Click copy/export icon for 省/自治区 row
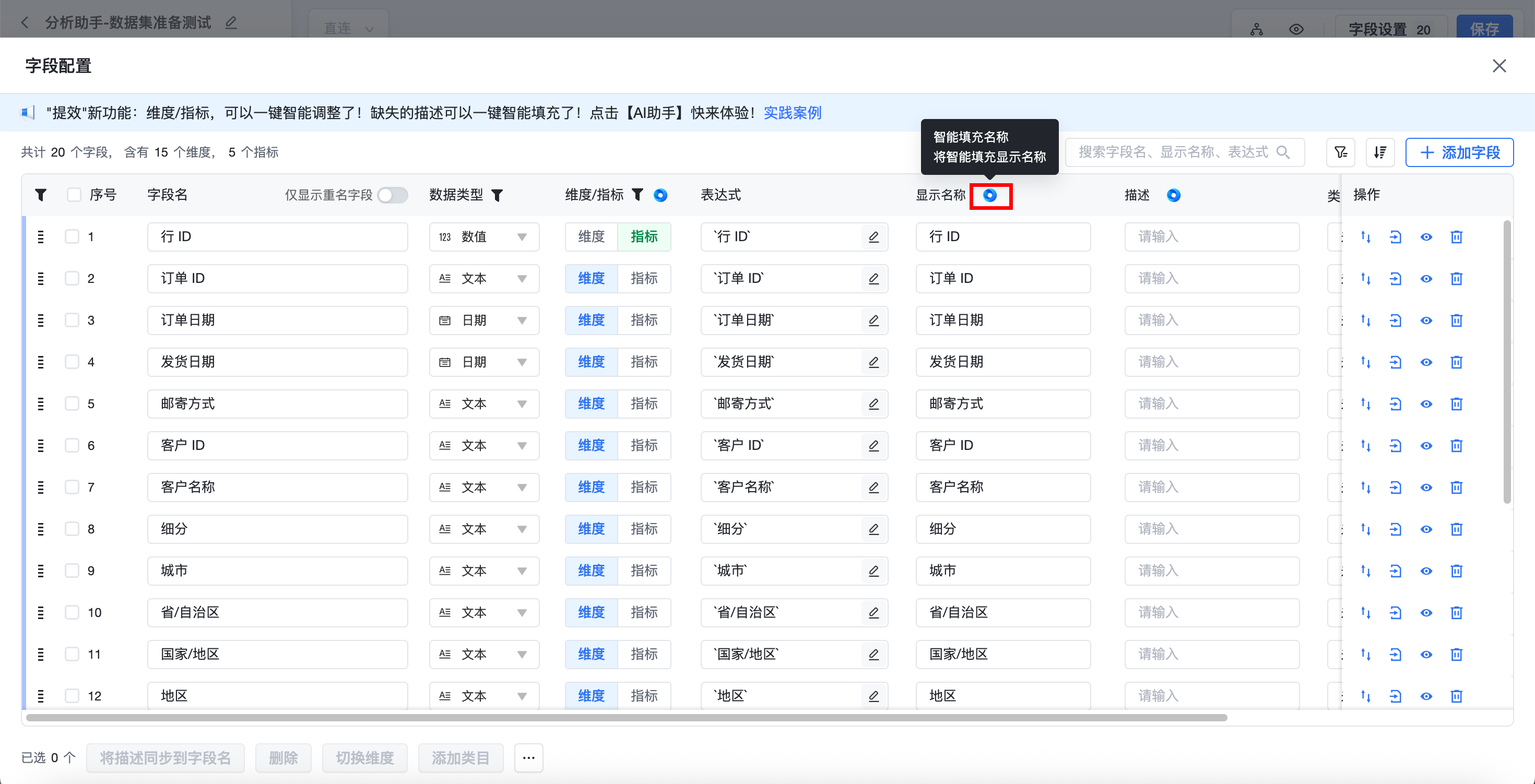Viewport: 1535px width, 784px height. point(1396,612)
